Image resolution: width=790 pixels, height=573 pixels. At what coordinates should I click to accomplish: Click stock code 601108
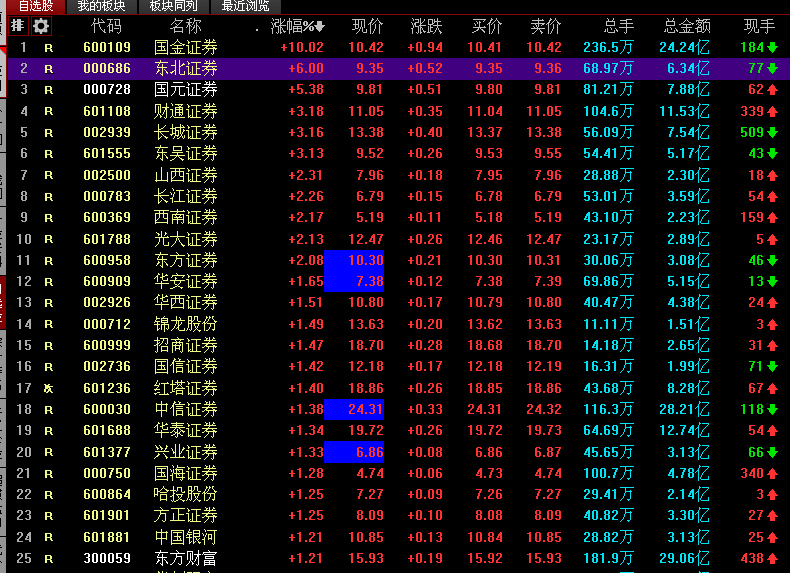pyautogui.click(x=107, y=111)
